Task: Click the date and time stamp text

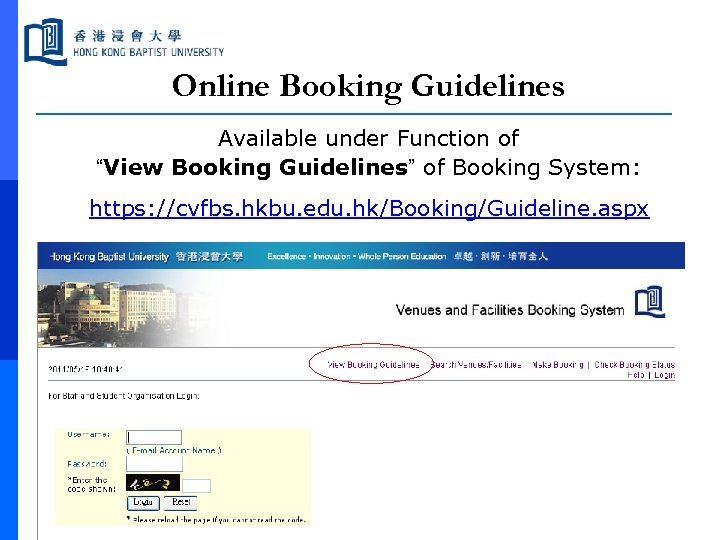Action: (86, 369)
